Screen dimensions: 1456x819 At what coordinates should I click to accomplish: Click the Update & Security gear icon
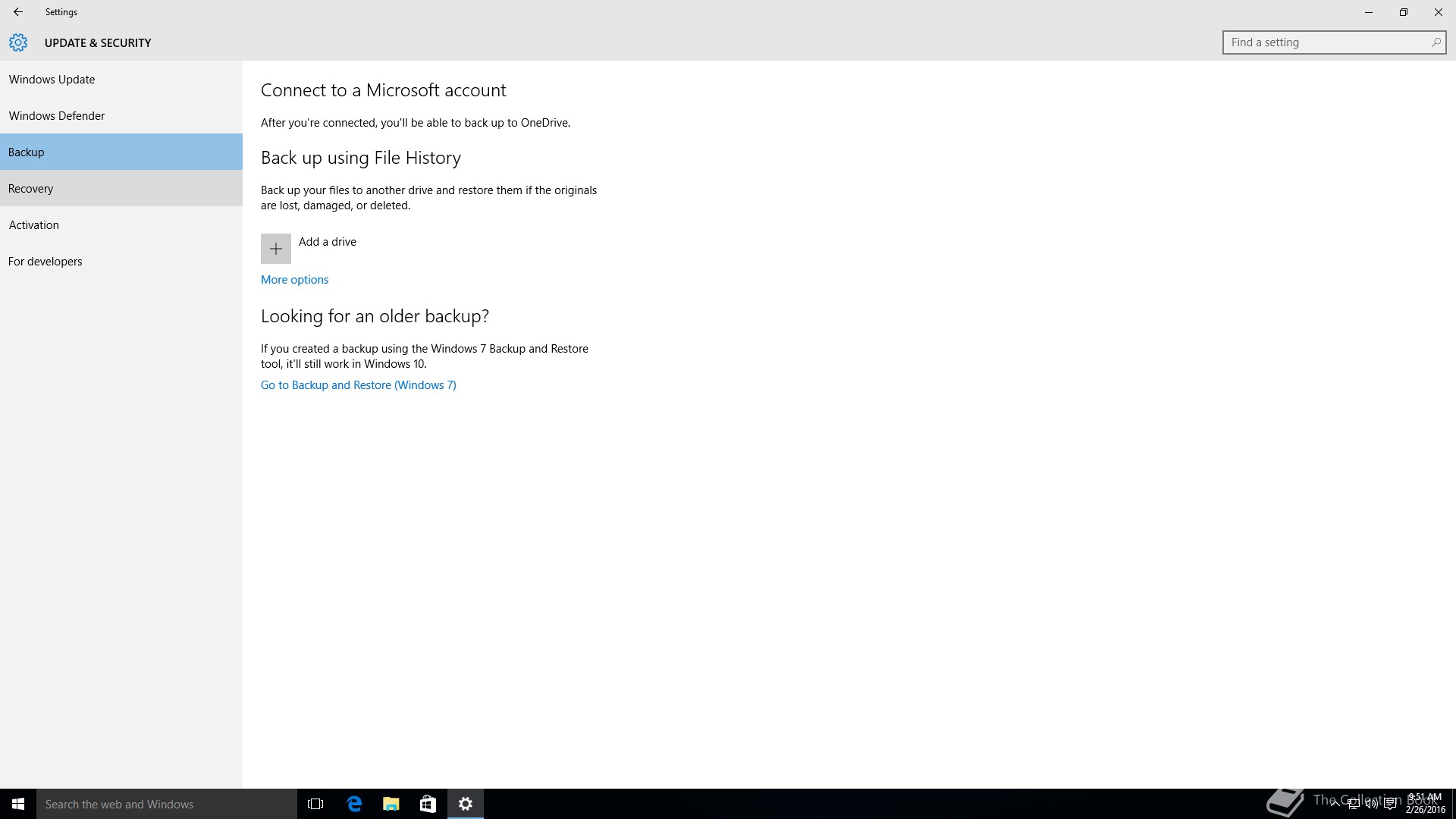pyautogui.click(x=18, y=42)
